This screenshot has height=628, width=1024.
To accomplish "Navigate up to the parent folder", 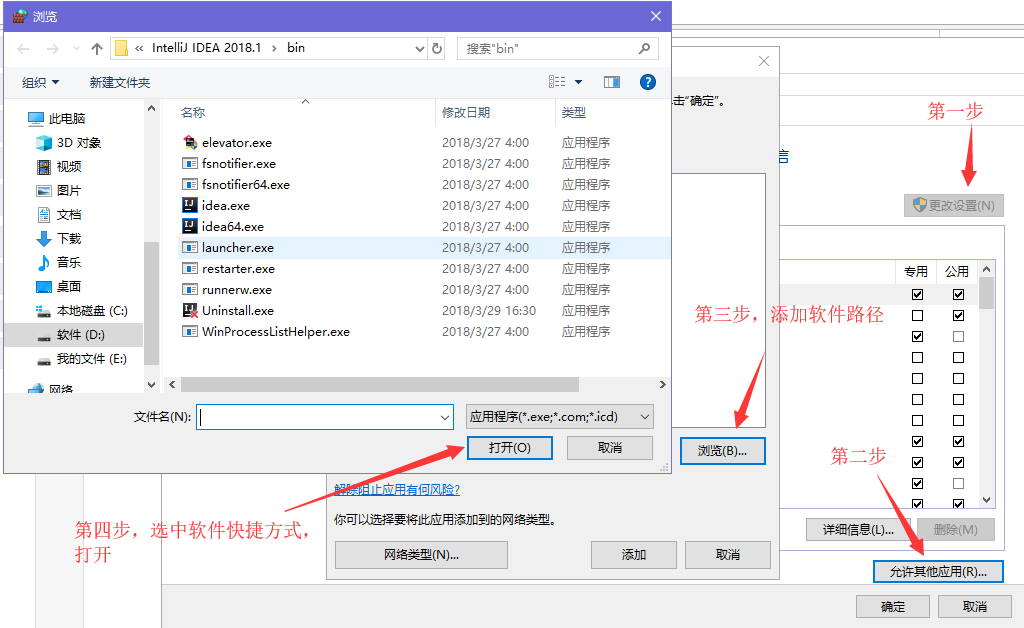I will coord(96,47).
